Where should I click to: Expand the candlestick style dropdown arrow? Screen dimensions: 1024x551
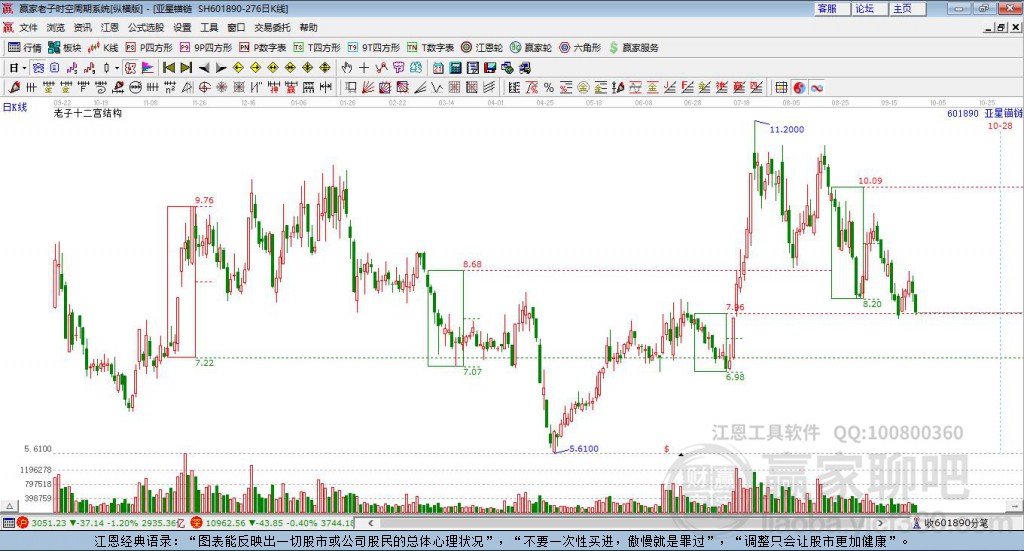point(117,68)
